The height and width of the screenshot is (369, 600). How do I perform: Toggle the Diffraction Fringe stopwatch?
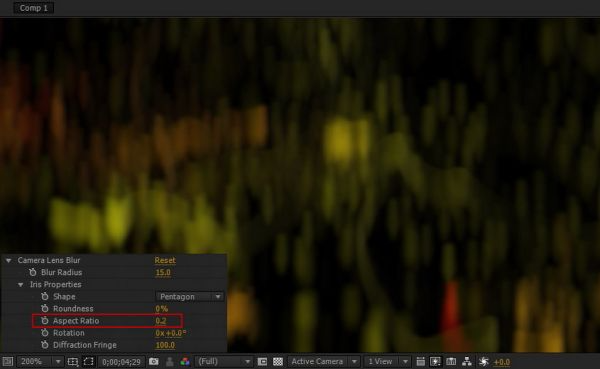pyautogui.click(x=45, y=345)
